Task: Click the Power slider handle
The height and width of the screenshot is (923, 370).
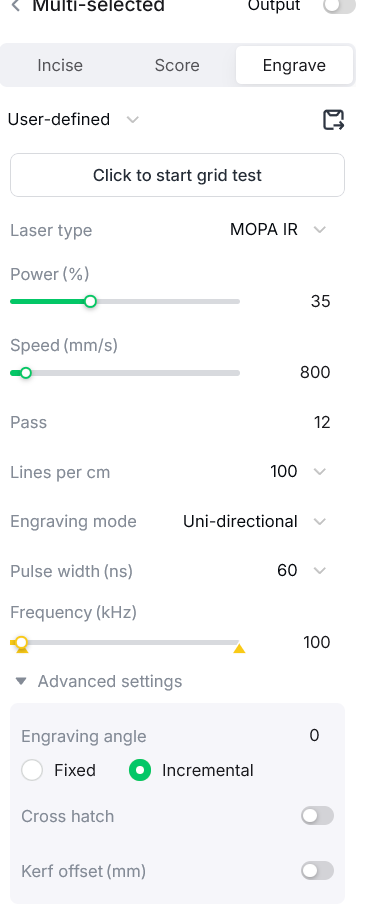Action: point(90,301)
